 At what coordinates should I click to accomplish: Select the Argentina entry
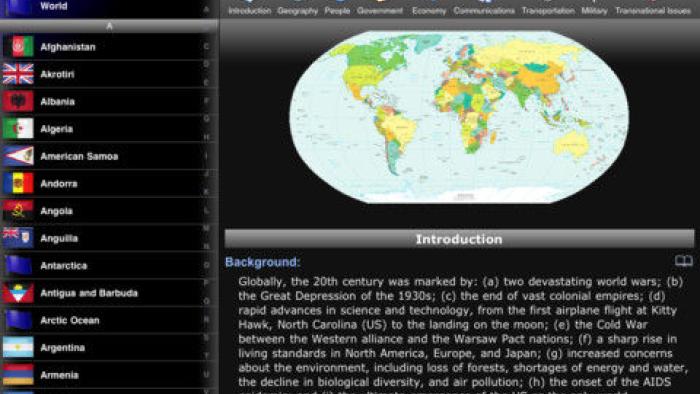pos(109,348)
